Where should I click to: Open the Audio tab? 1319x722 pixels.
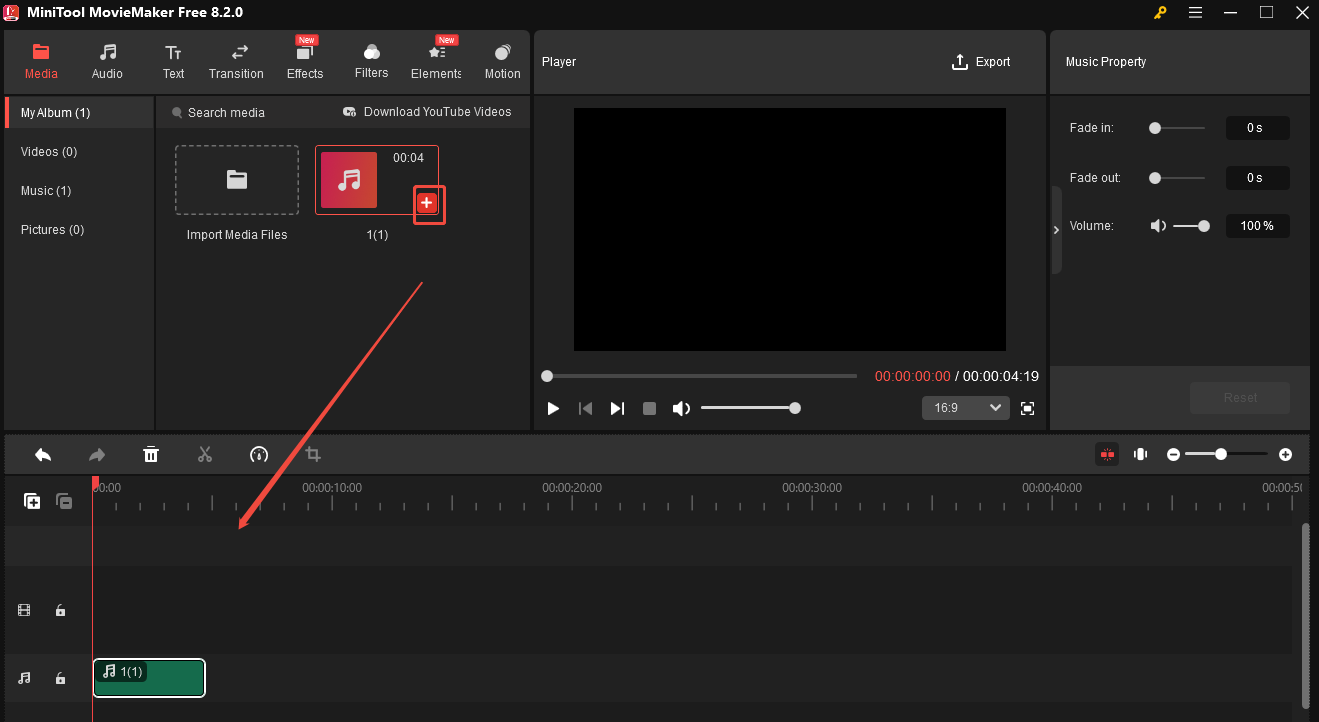(107, 62)
